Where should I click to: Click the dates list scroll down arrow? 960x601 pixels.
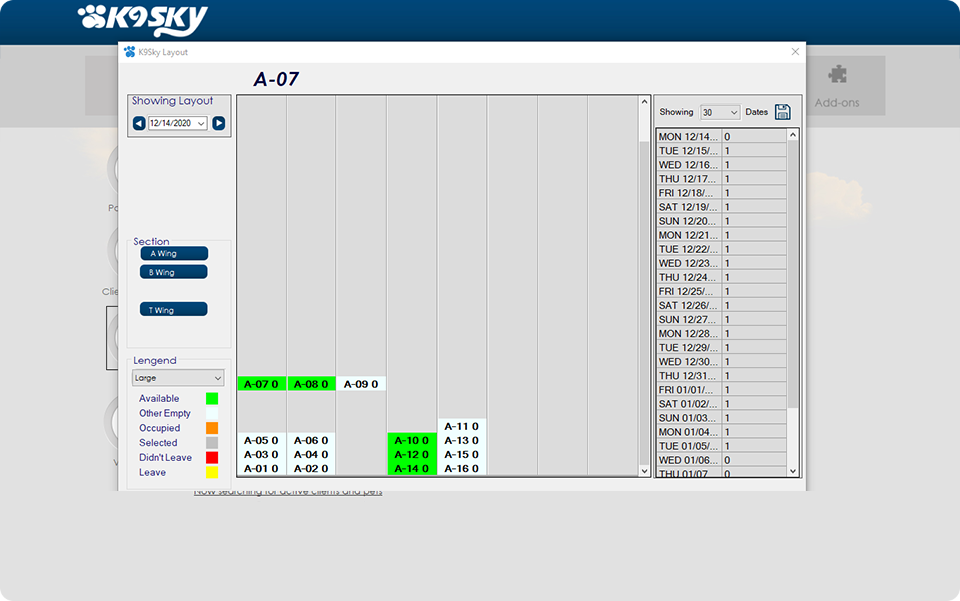coord(793,471)
